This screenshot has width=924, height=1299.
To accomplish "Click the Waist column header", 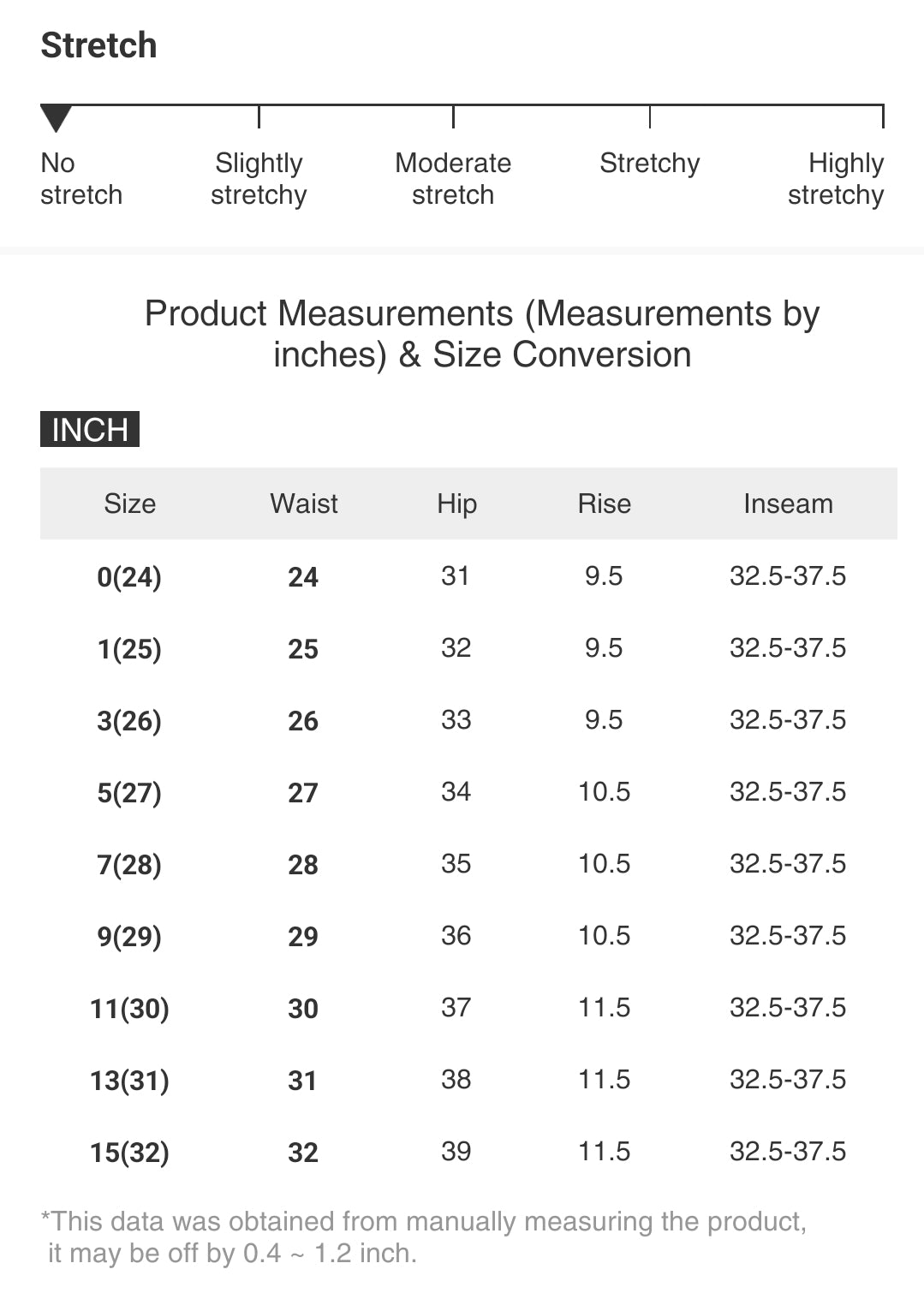I will [x=304, y=504].
